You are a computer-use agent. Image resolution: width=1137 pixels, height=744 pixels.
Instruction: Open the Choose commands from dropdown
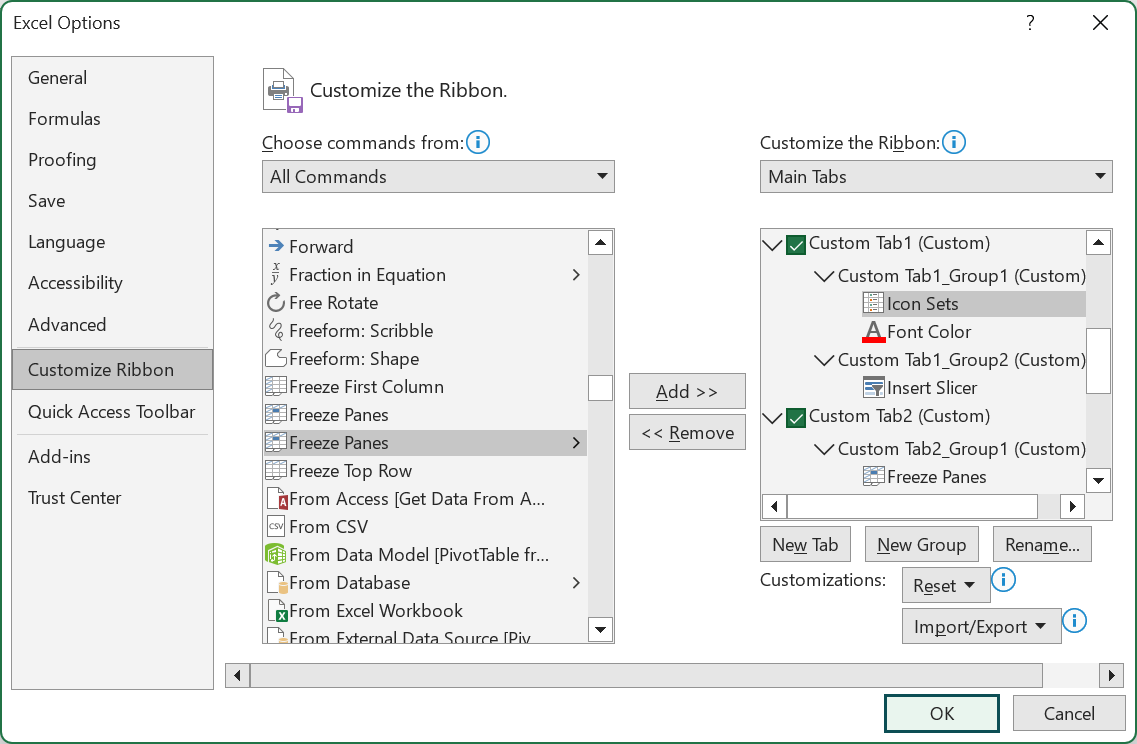coord(438,176)
